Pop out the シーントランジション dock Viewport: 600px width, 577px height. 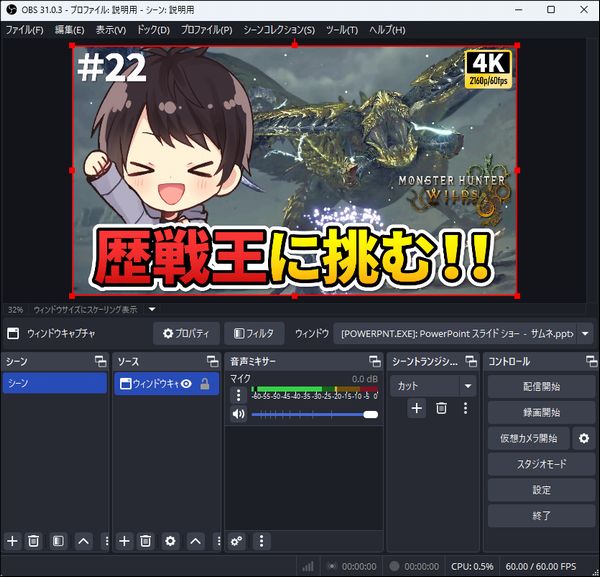pyautogui.click(x=471, y=361)
